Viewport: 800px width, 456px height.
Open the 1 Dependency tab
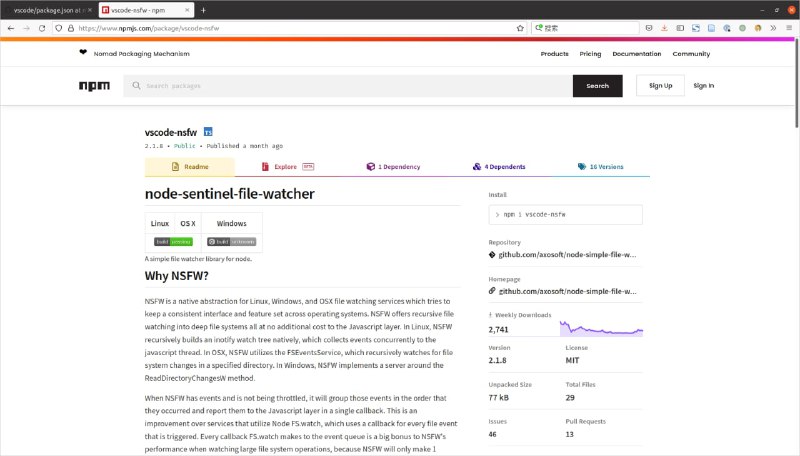click(x=393, y=167)
